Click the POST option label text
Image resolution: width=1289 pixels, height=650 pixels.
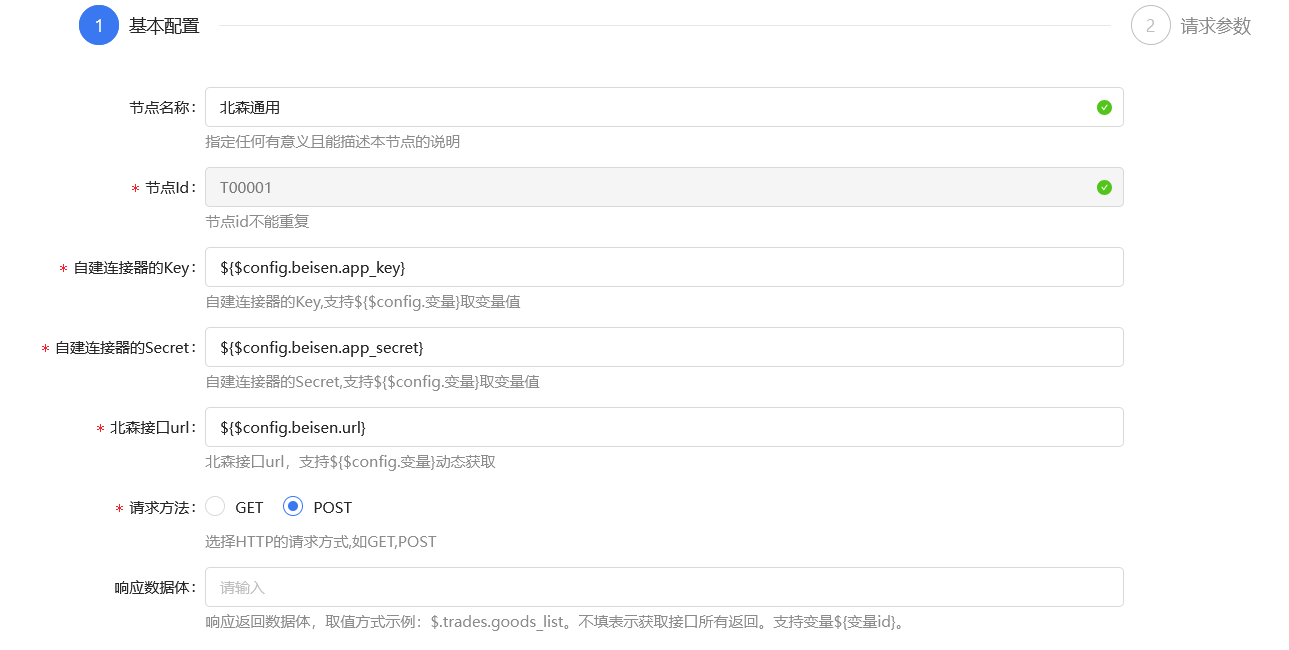point(332,508)
